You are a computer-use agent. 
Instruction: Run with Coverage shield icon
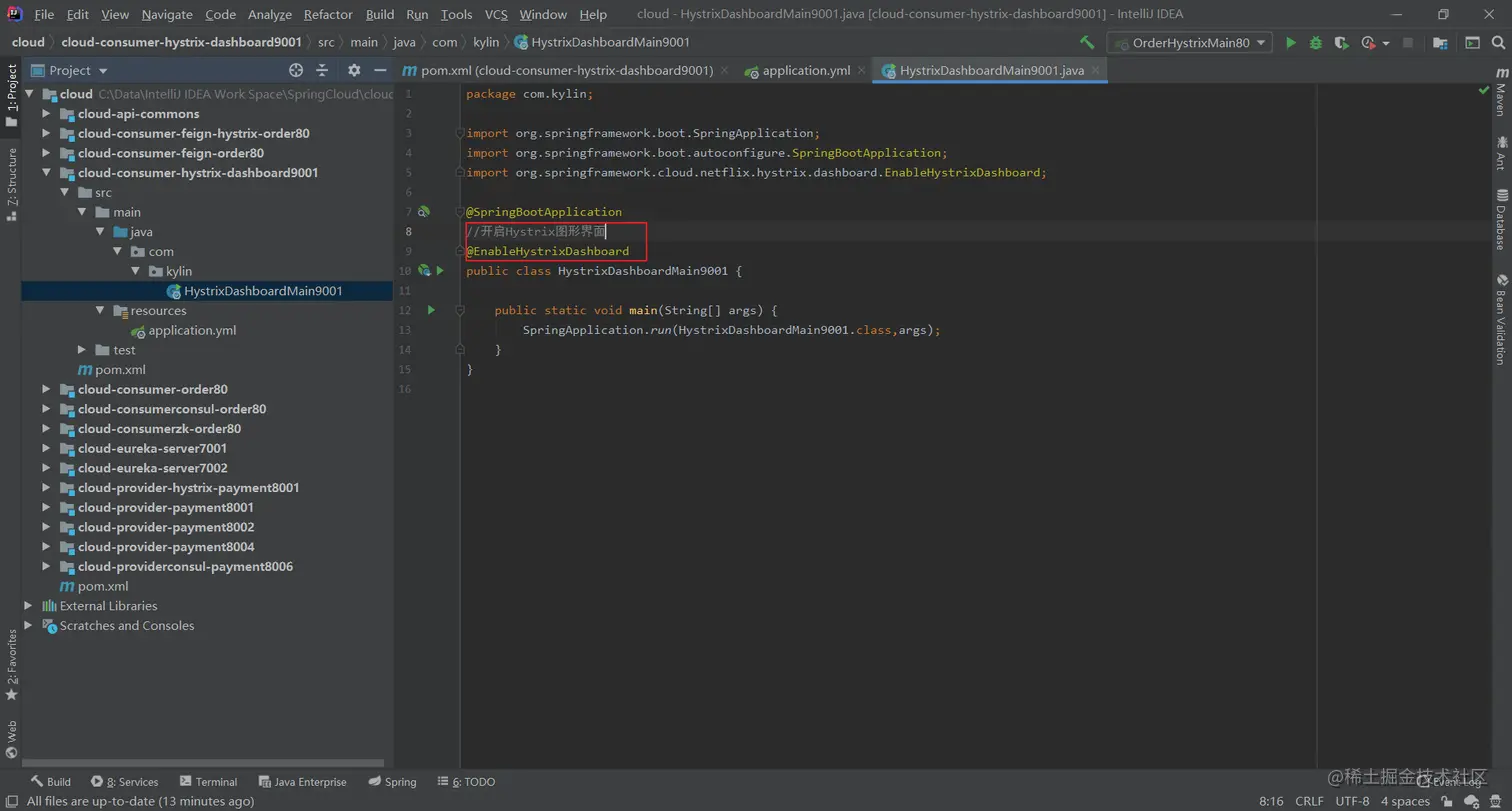(x=1341, y=43)
